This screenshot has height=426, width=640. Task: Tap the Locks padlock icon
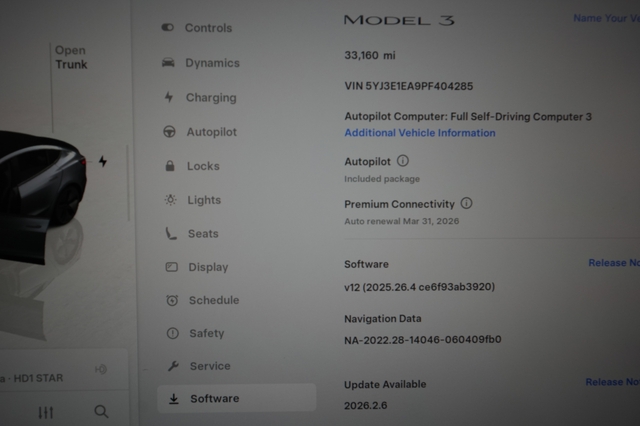tap(170, 166)
